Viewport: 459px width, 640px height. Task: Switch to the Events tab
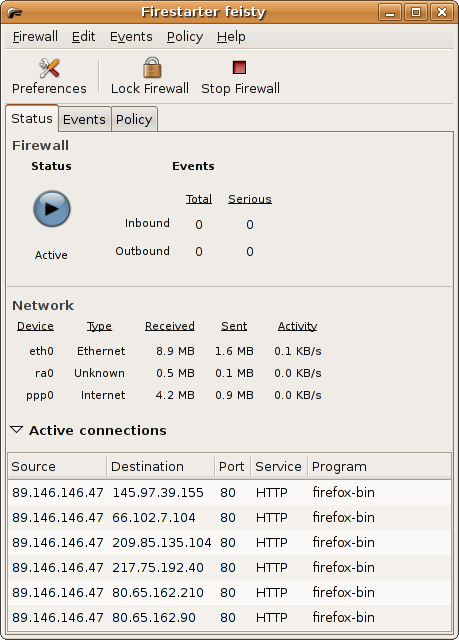[x=84, y=119]
